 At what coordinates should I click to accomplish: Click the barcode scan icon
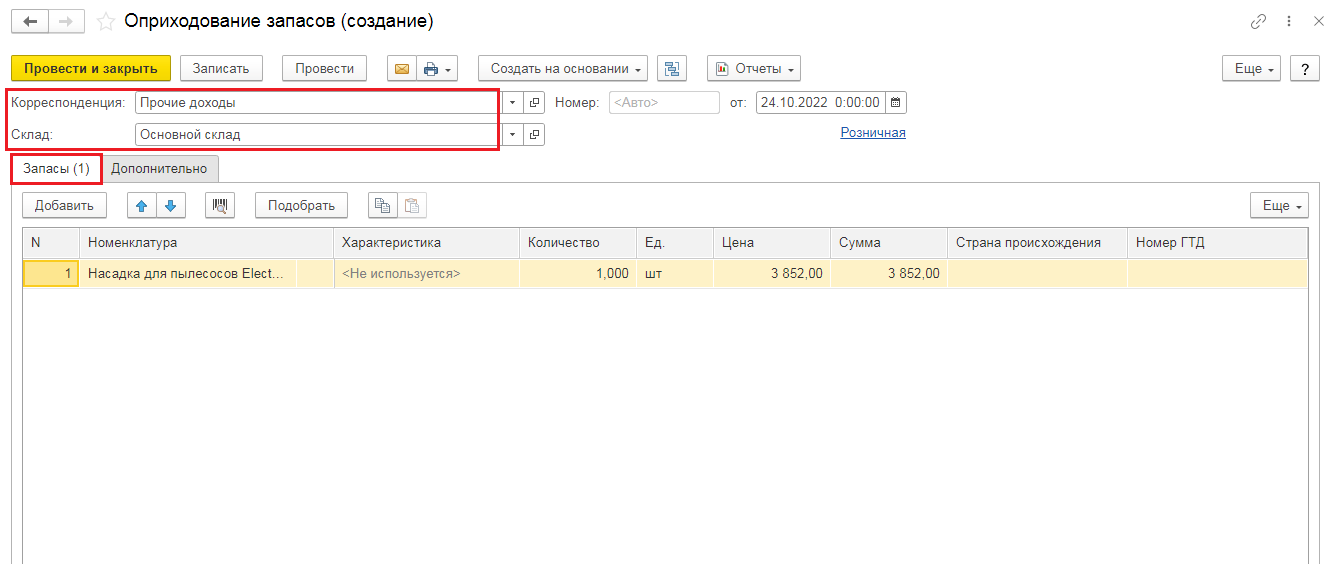[x=219, y=205]
